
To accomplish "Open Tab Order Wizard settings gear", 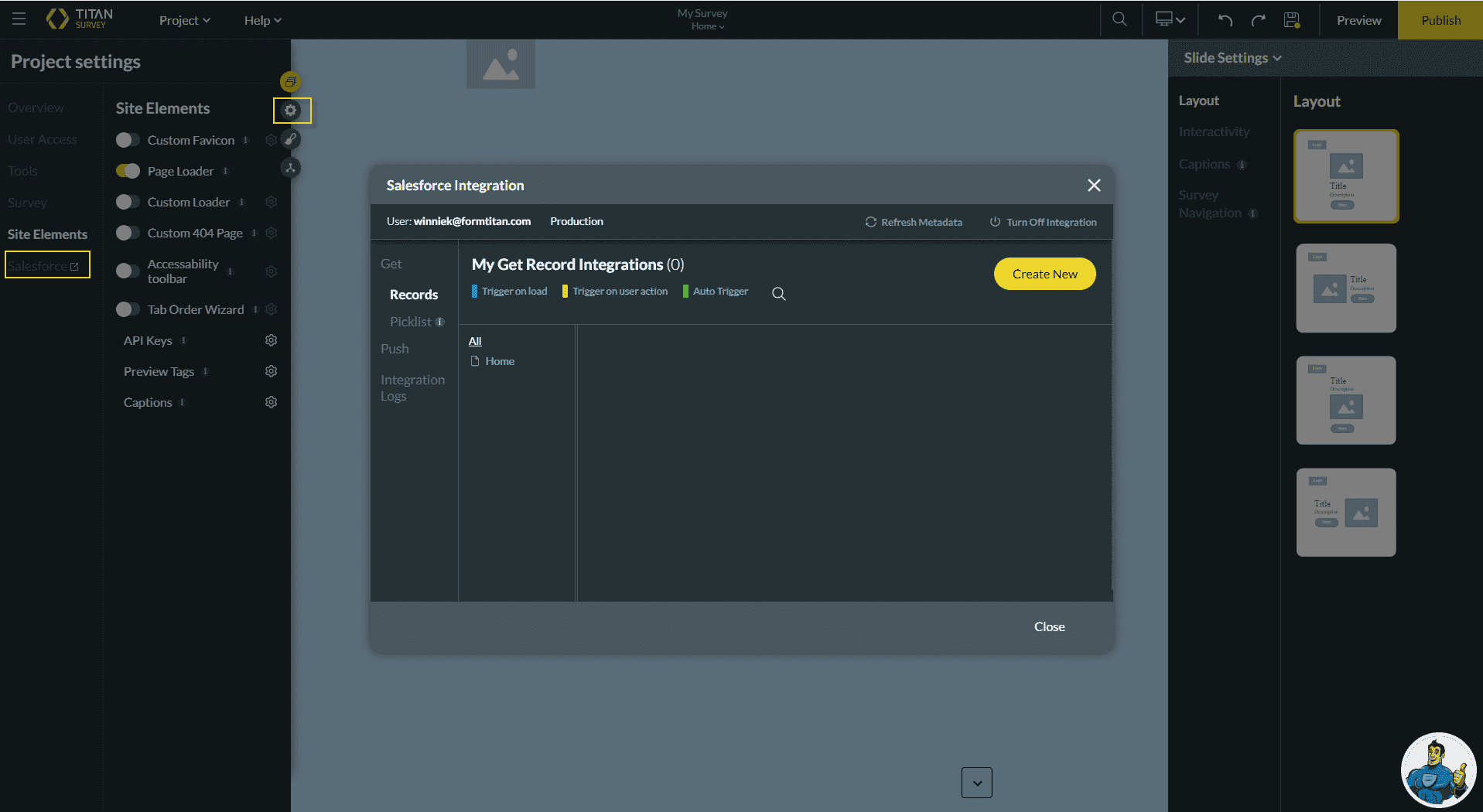I will click(271, 309).
